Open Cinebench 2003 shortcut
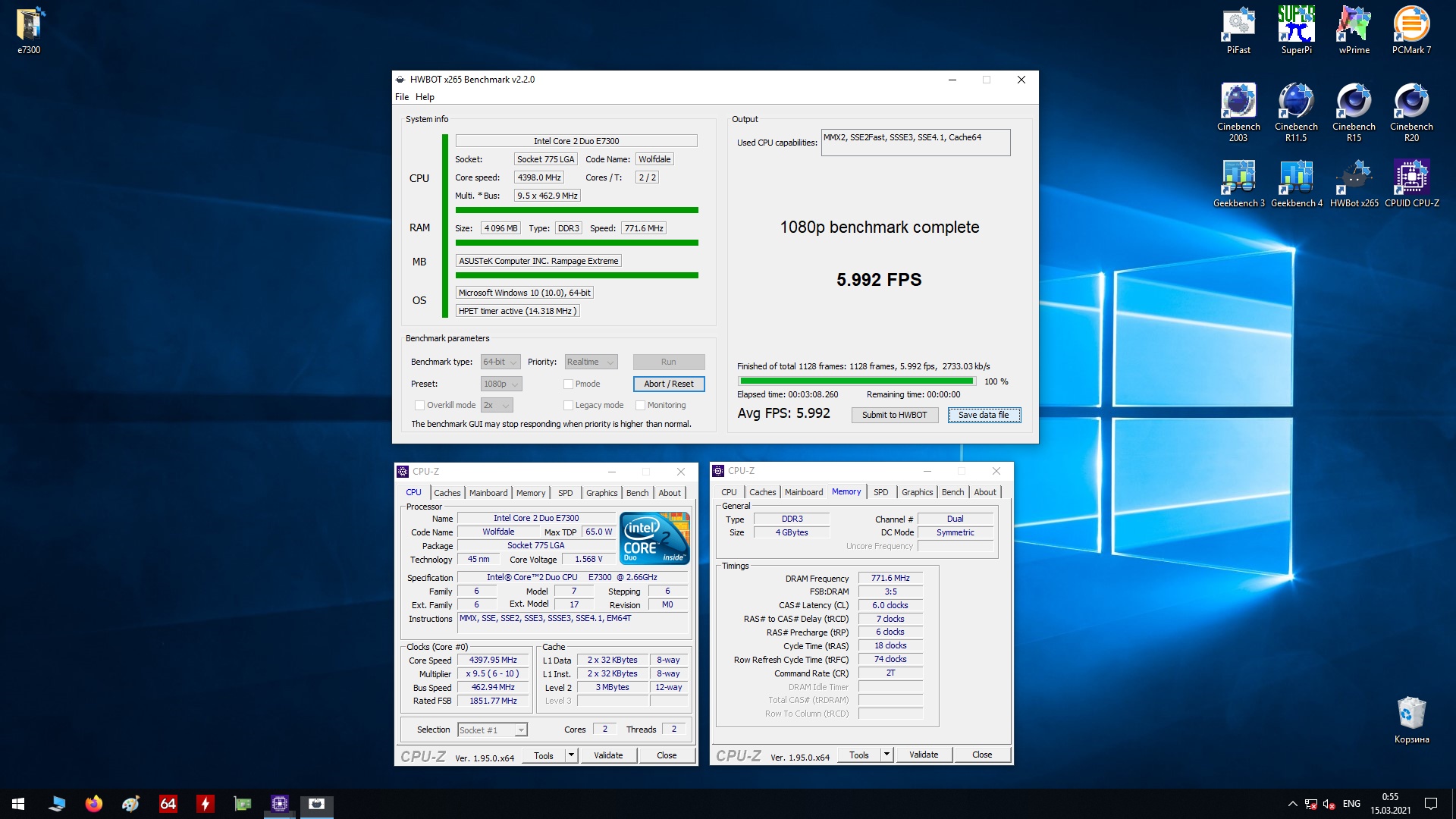The width and height of the screenshot is (1456, 819). [x=1238, y=112]
